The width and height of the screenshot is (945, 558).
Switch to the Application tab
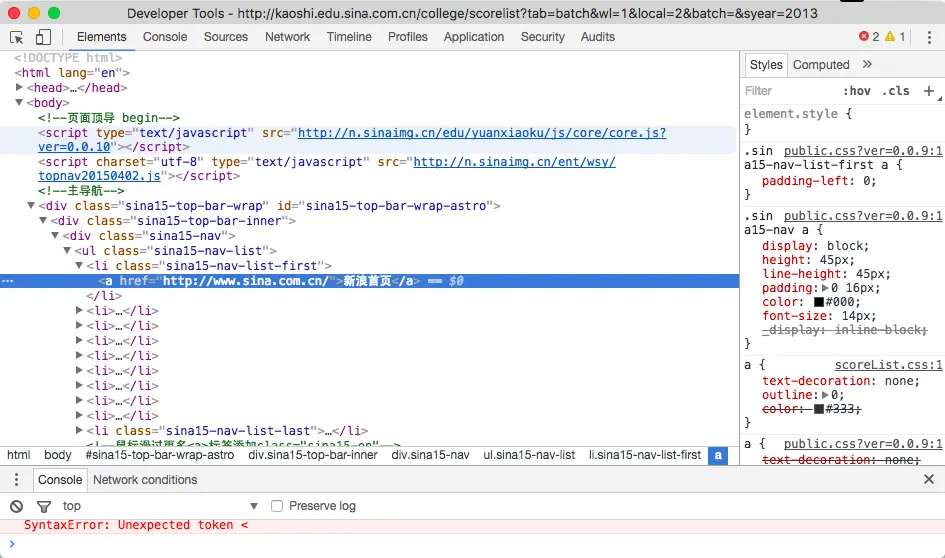[x=474, y=37]
